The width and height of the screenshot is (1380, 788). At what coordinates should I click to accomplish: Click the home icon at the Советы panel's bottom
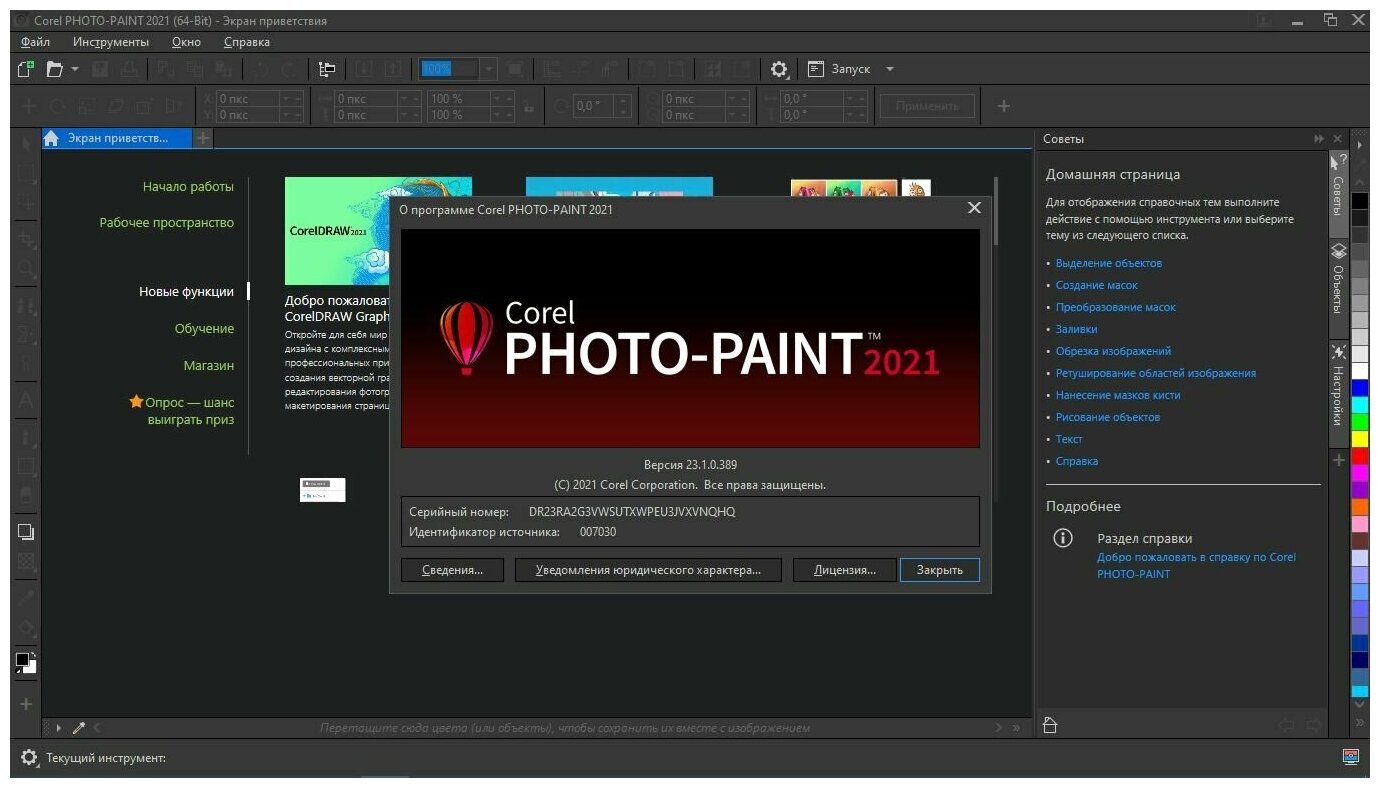click(x=1049, y=725)
